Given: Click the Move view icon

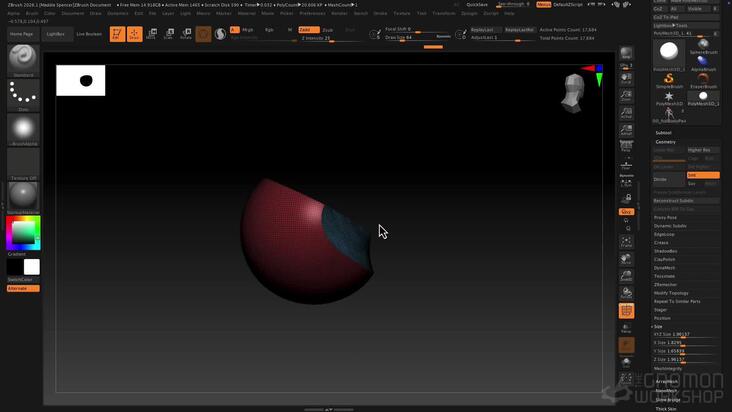Looking at the screenshot, I should [626, 258].
